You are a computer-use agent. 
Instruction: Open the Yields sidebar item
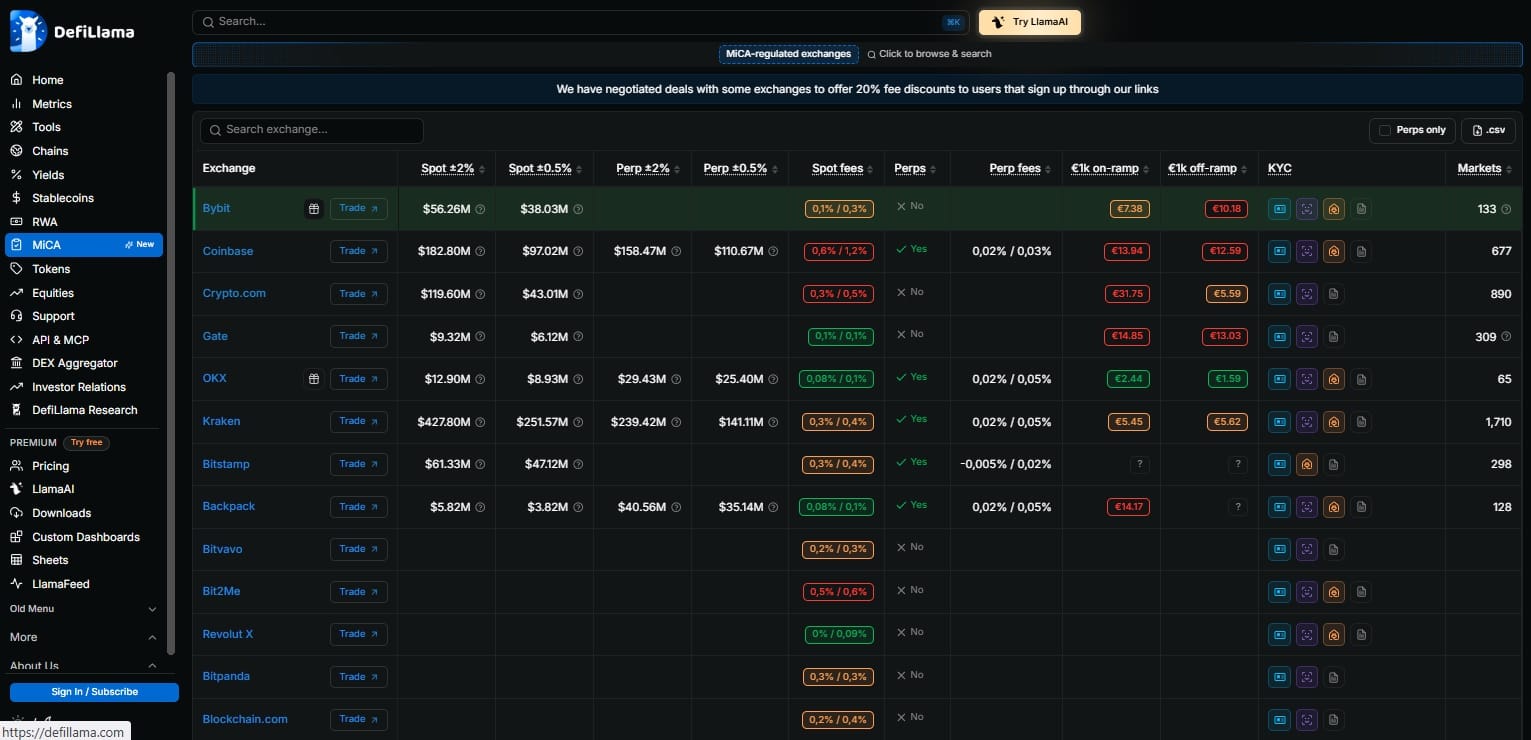coord(48,175)
